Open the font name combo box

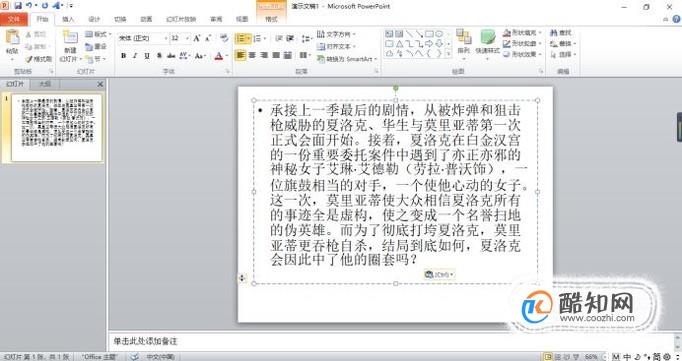coord(143,38)
